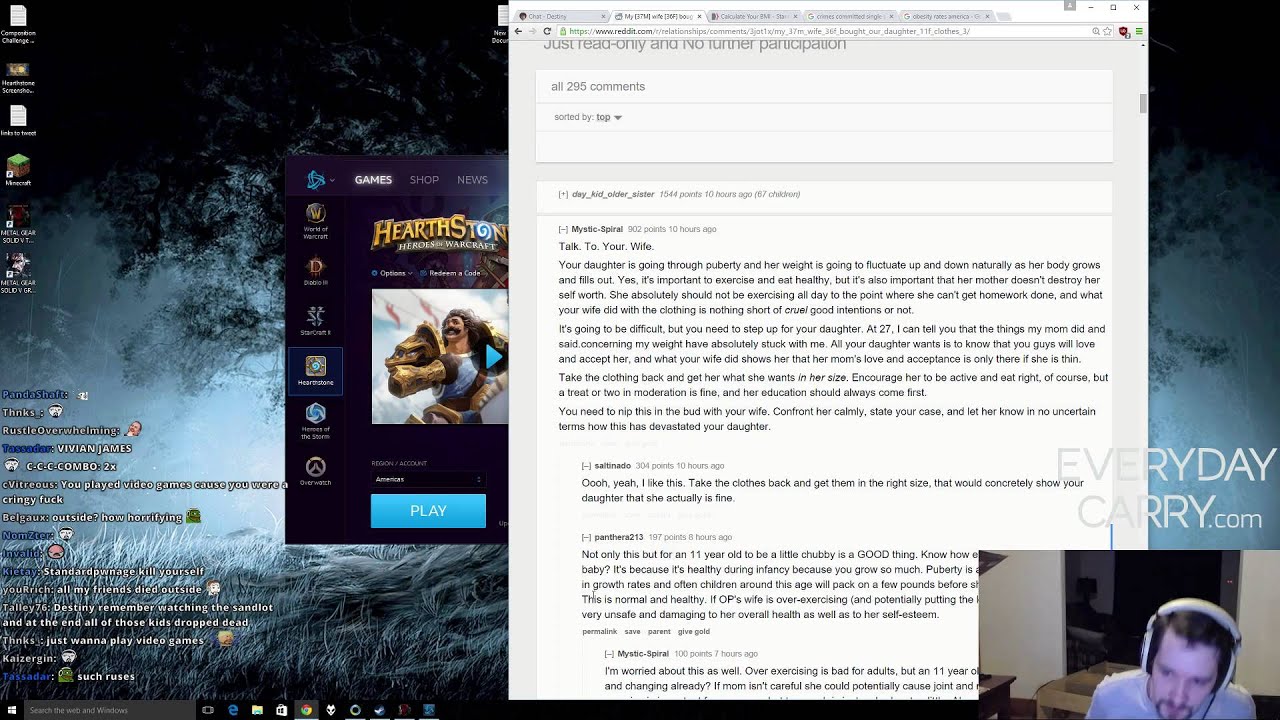The width and height of the screenshot is (1280, 720).
Task: Open Hearthstone Screenshot desktop icon
Action: tap(17, 77)
